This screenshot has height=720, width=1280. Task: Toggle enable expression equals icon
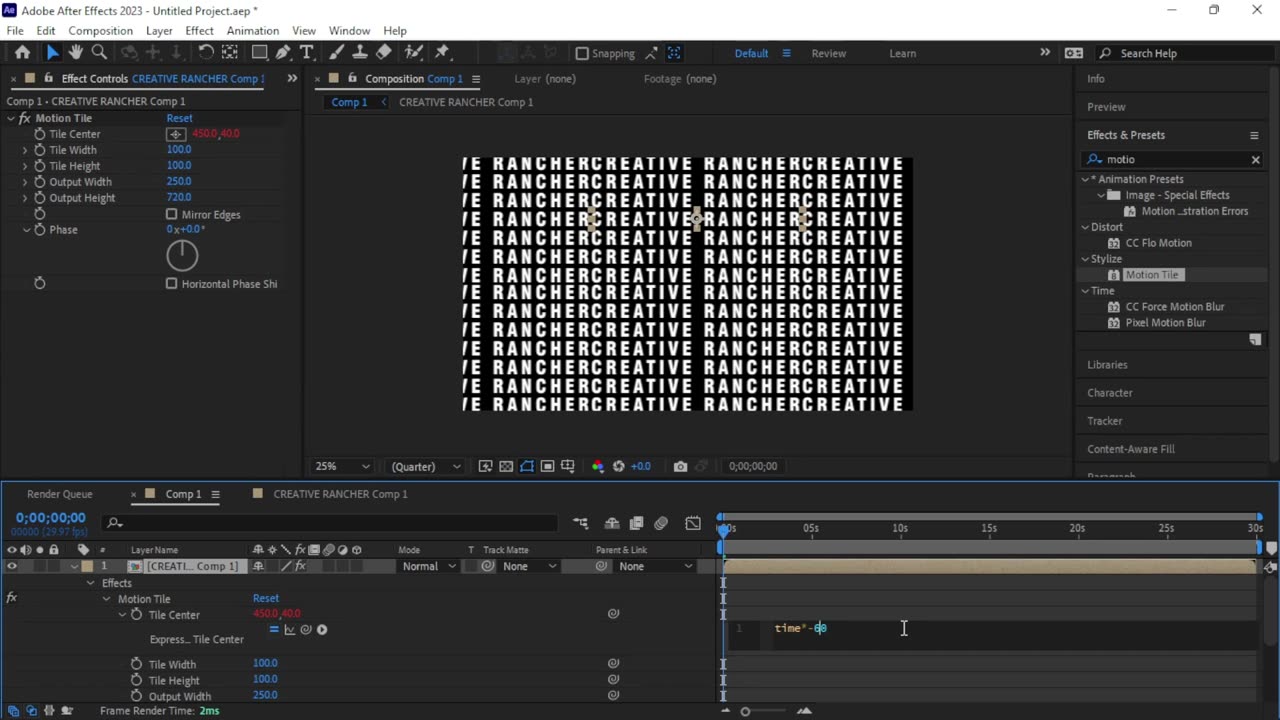click(x=274, y=630)
